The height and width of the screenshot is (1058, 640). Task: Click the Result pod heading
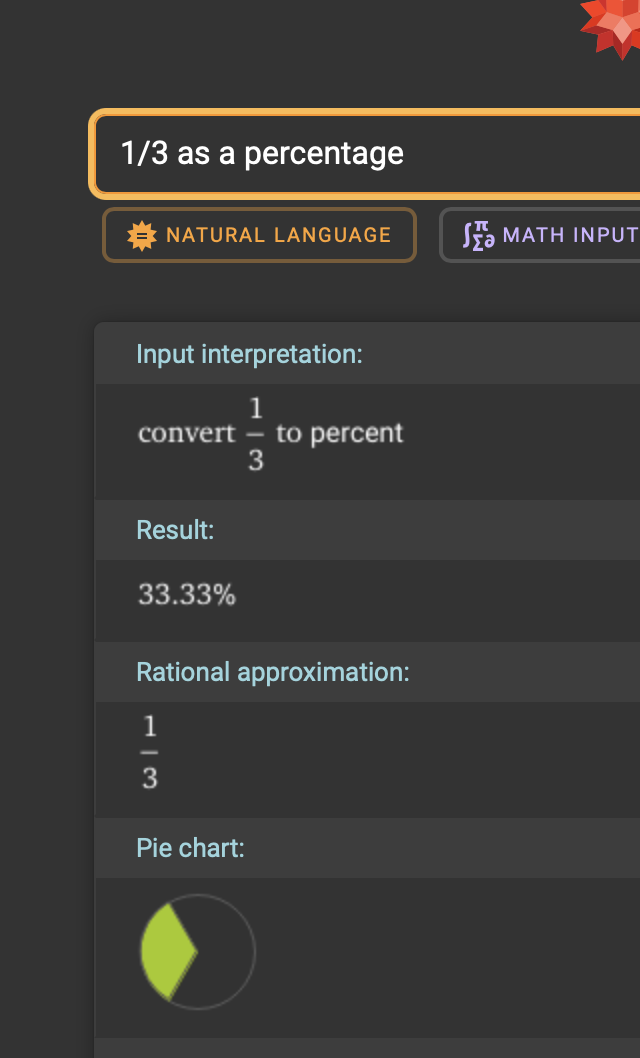(x=175, y=530)
